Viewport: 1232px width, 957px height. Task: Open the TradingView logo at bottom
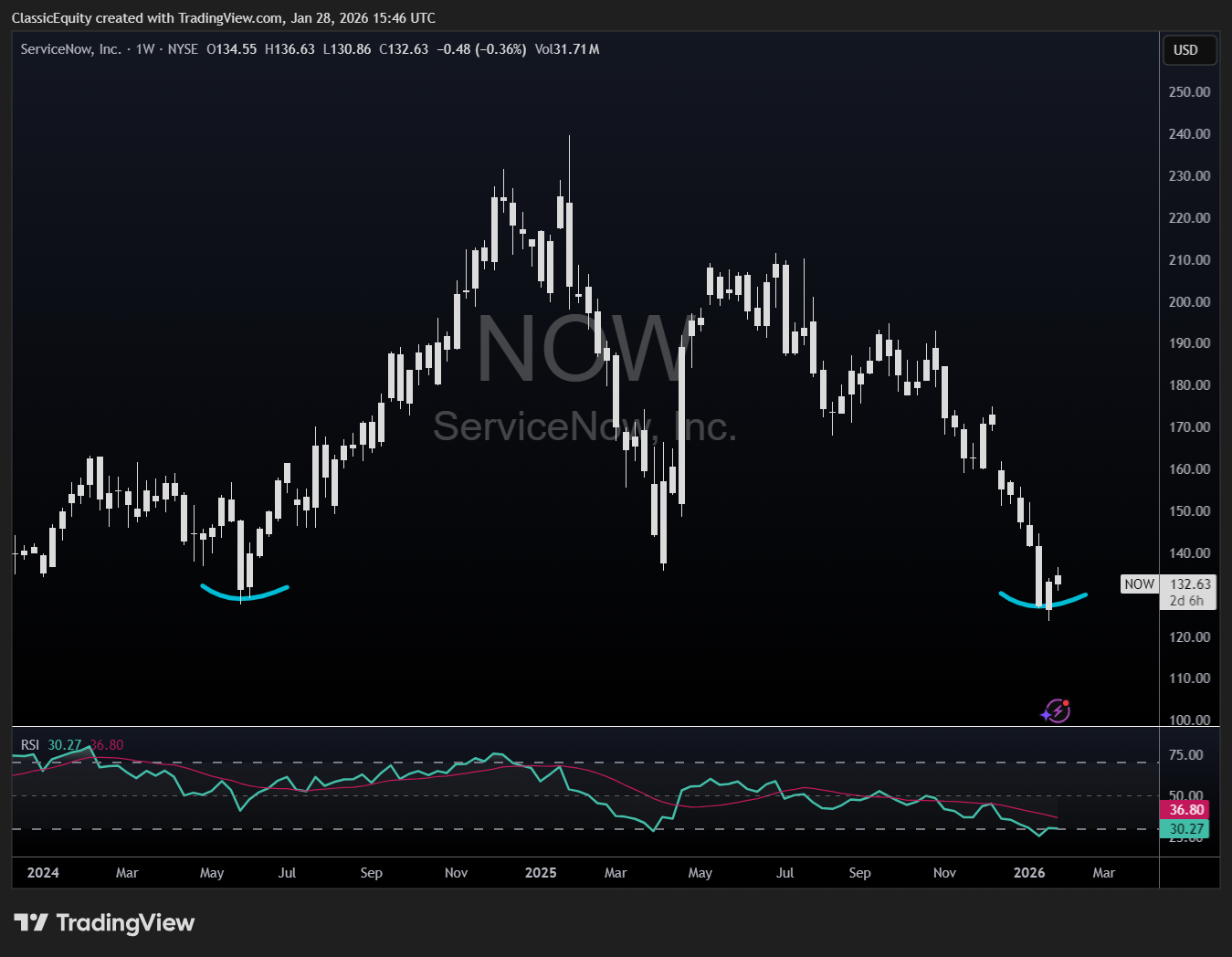pyautogui.click(x=104, y=923)
